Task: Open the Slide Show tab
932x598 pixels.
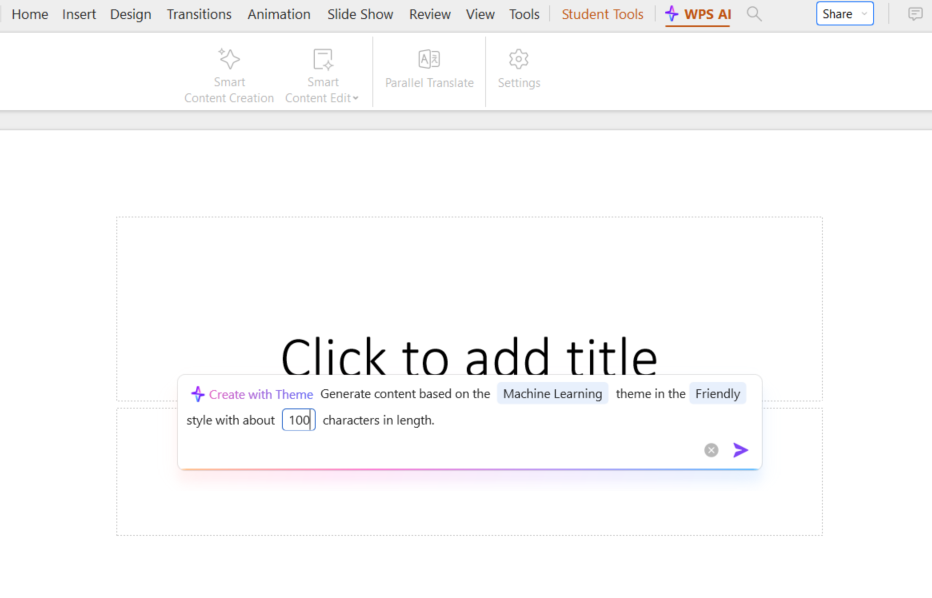Action: (360, 14)
